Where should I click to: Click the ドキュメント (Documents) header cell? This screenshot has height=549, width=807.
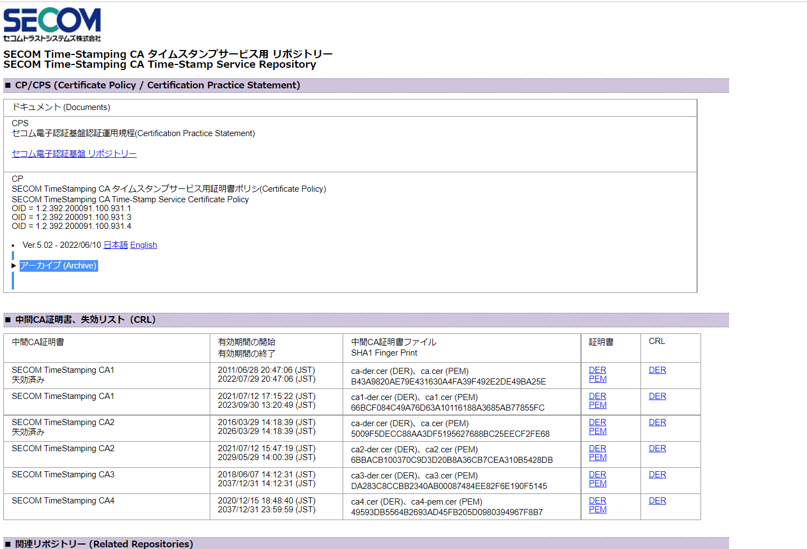point(350,108)
